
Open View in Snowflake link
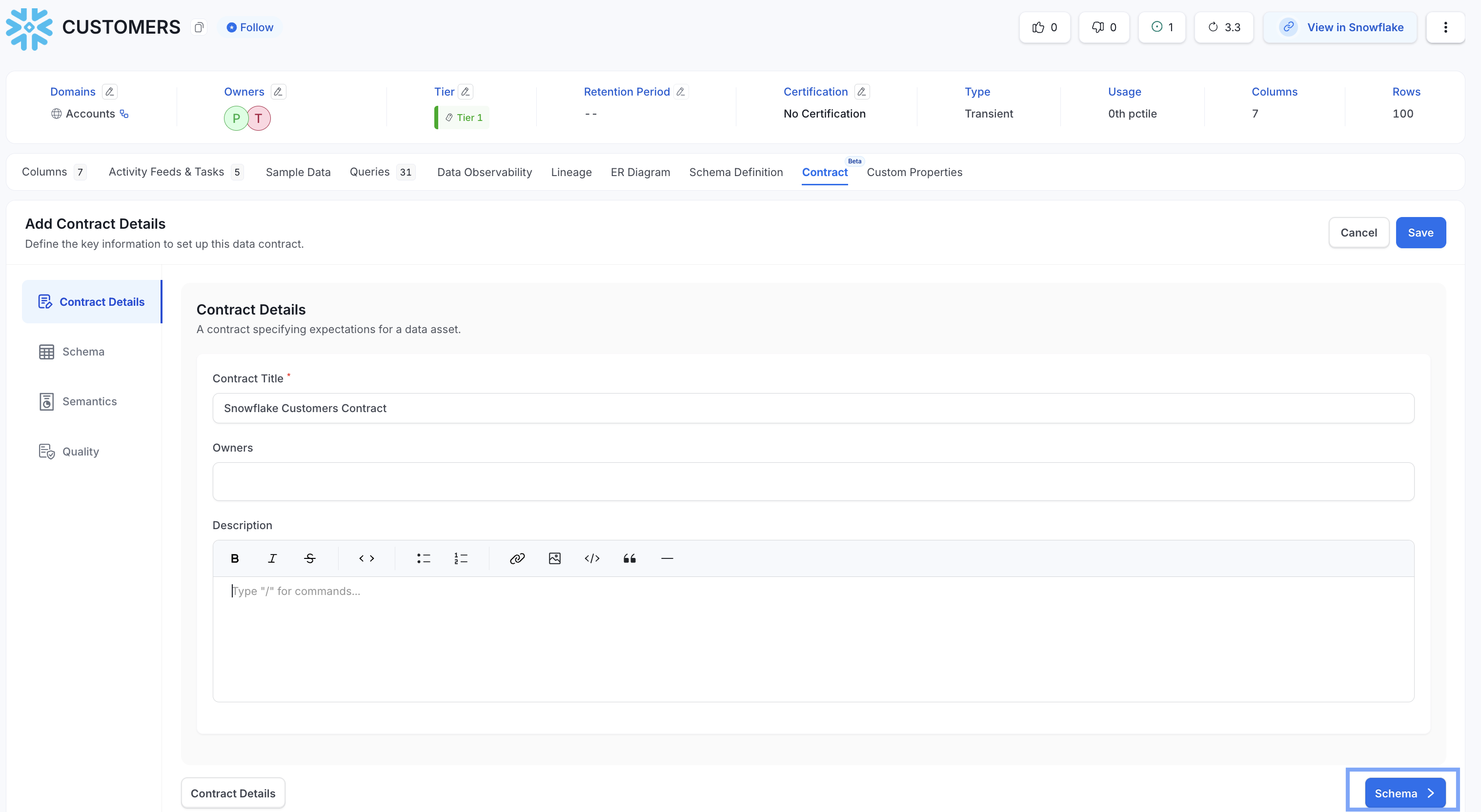[1340, 27]
